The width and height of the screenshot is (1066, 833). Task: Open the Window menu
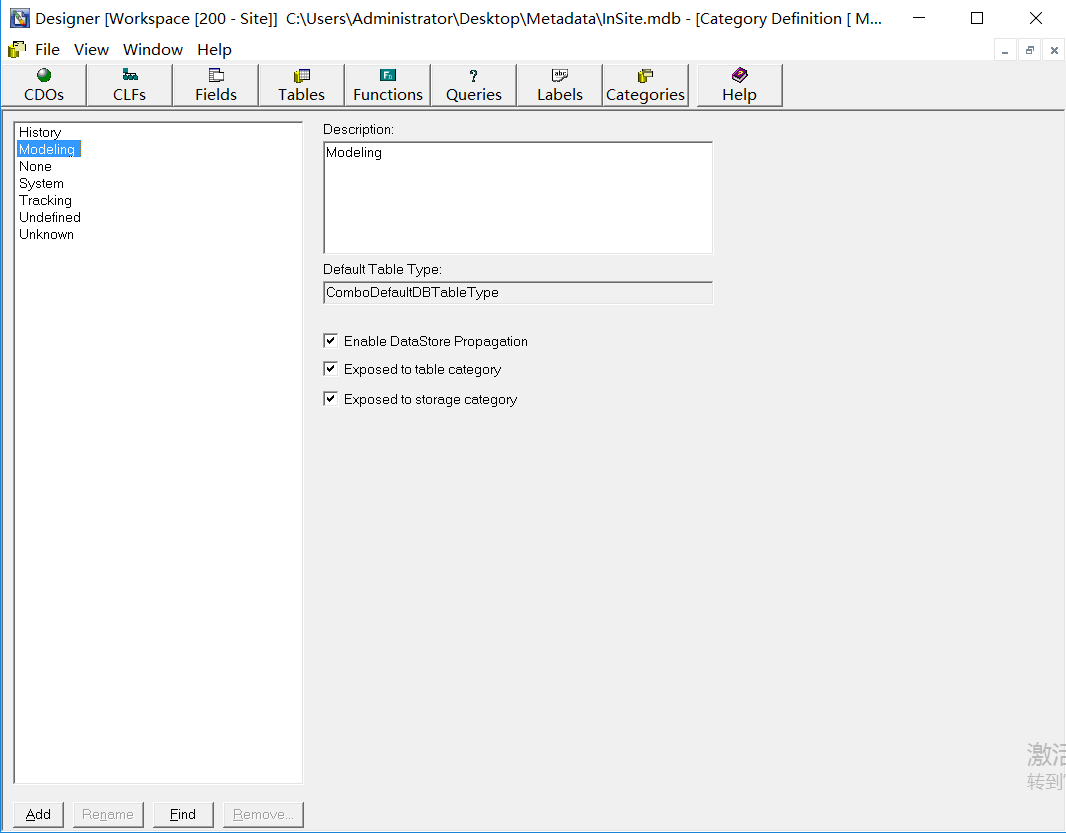[153, 49]
